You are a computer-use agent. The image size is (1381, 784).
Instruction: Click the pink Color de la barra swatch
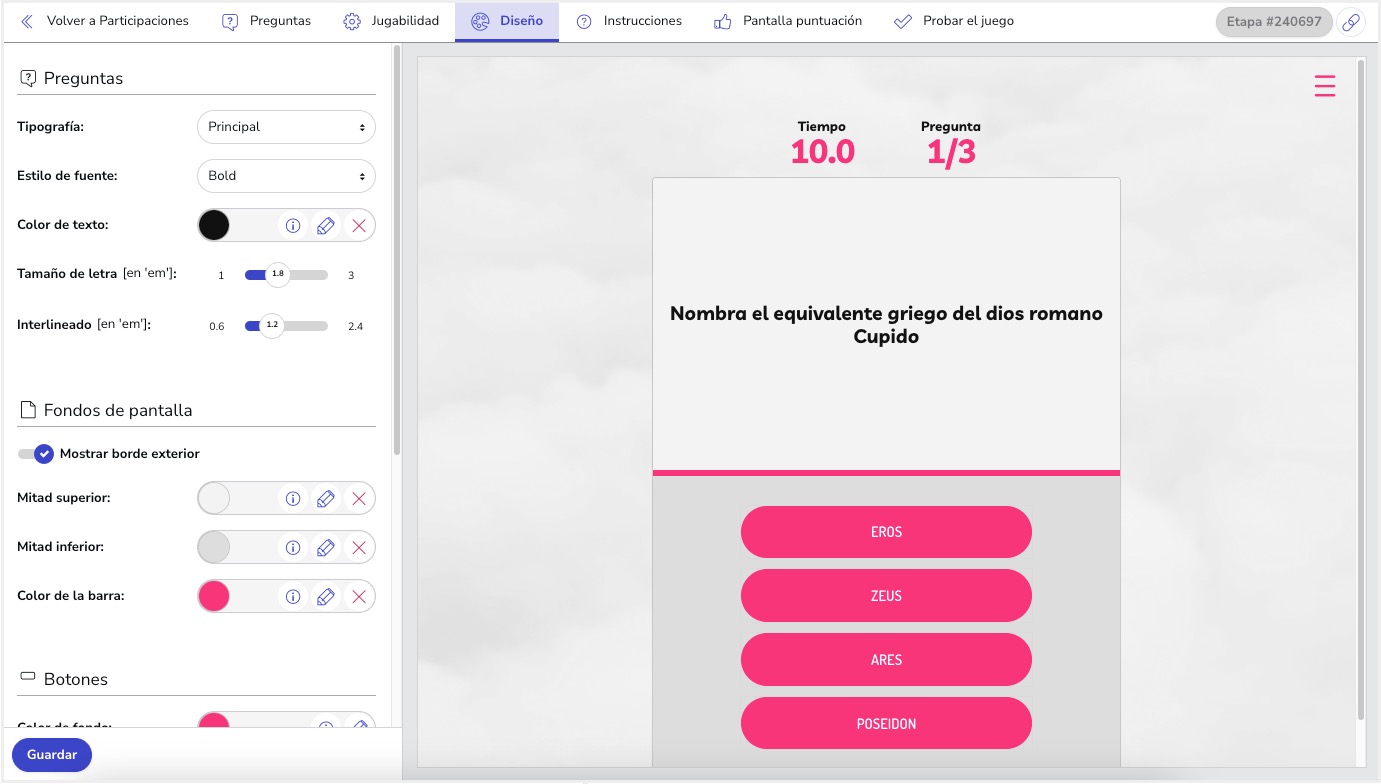[x=214, y=597]
